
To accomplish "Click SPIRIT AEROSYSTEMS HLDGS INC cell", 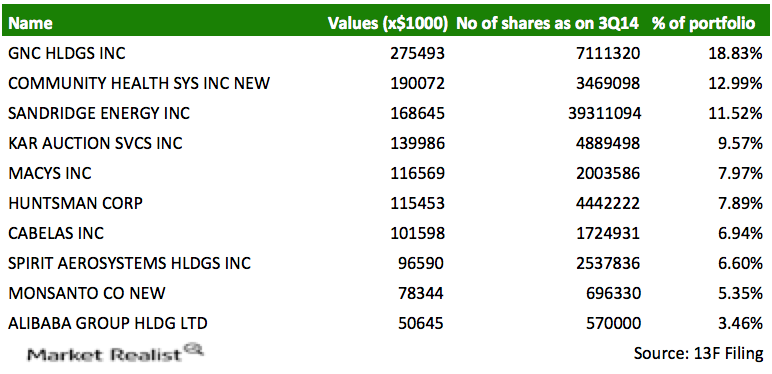I will (129, 263).
